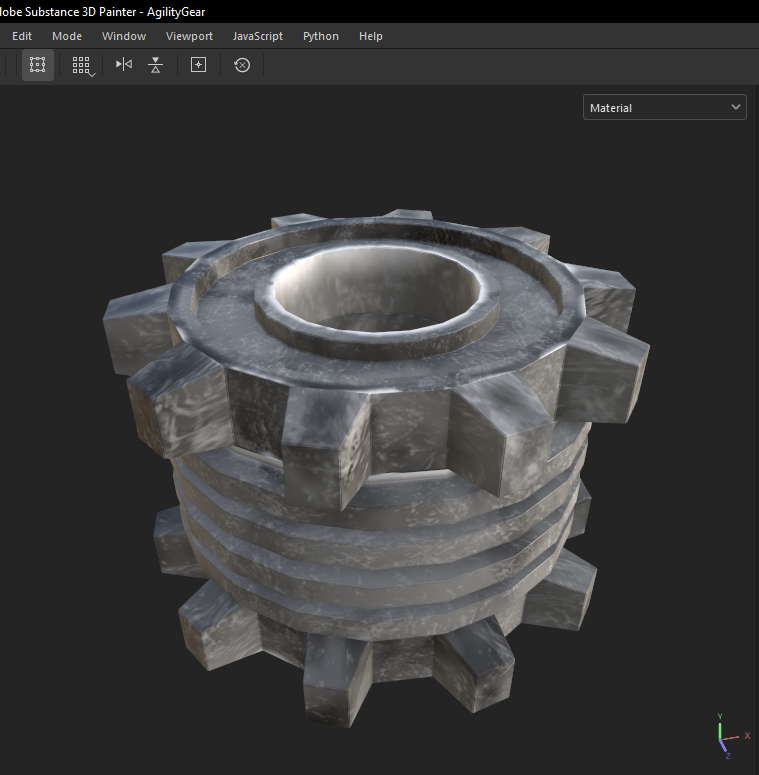Toggle horizontal symmetry mirror icon

coord(124,64)
